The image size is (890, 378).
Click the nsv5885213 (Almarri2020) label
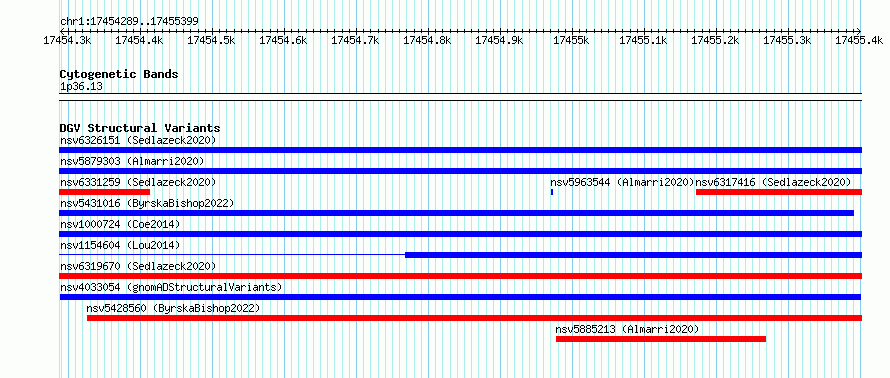pos(627,329)
